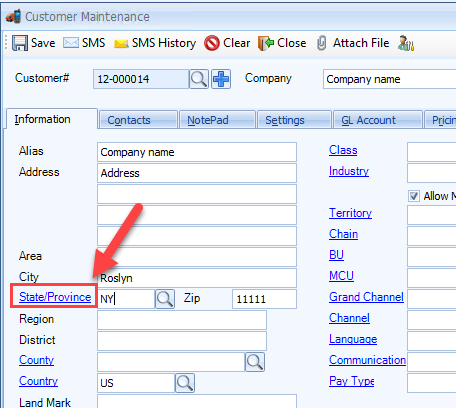Open the Grand Channel link

(x=366, y=297)
